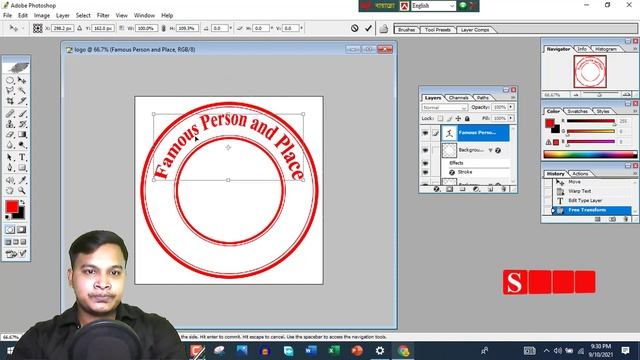This screenshot has height=360, width=640.
Task: Select the Slice tool
Action: 22,100
